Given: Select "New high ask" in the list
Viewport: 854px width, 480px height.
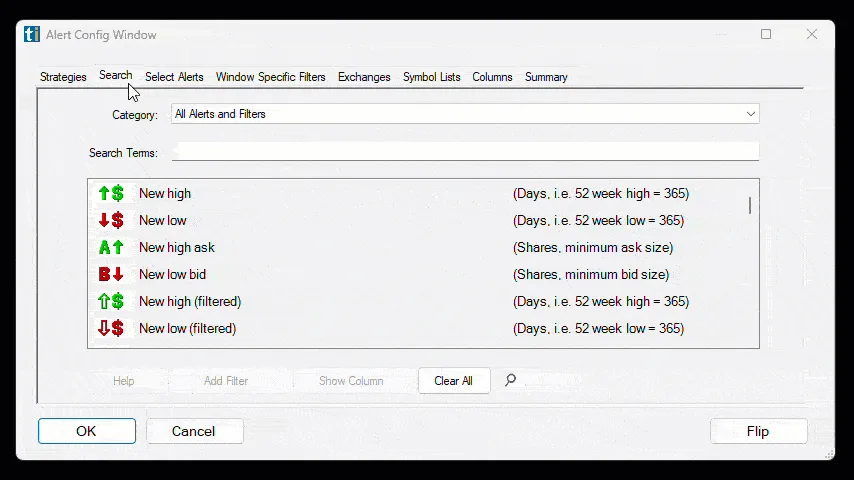Looking at the screenshot, I should pyautogui.click(x=177, y=247).
